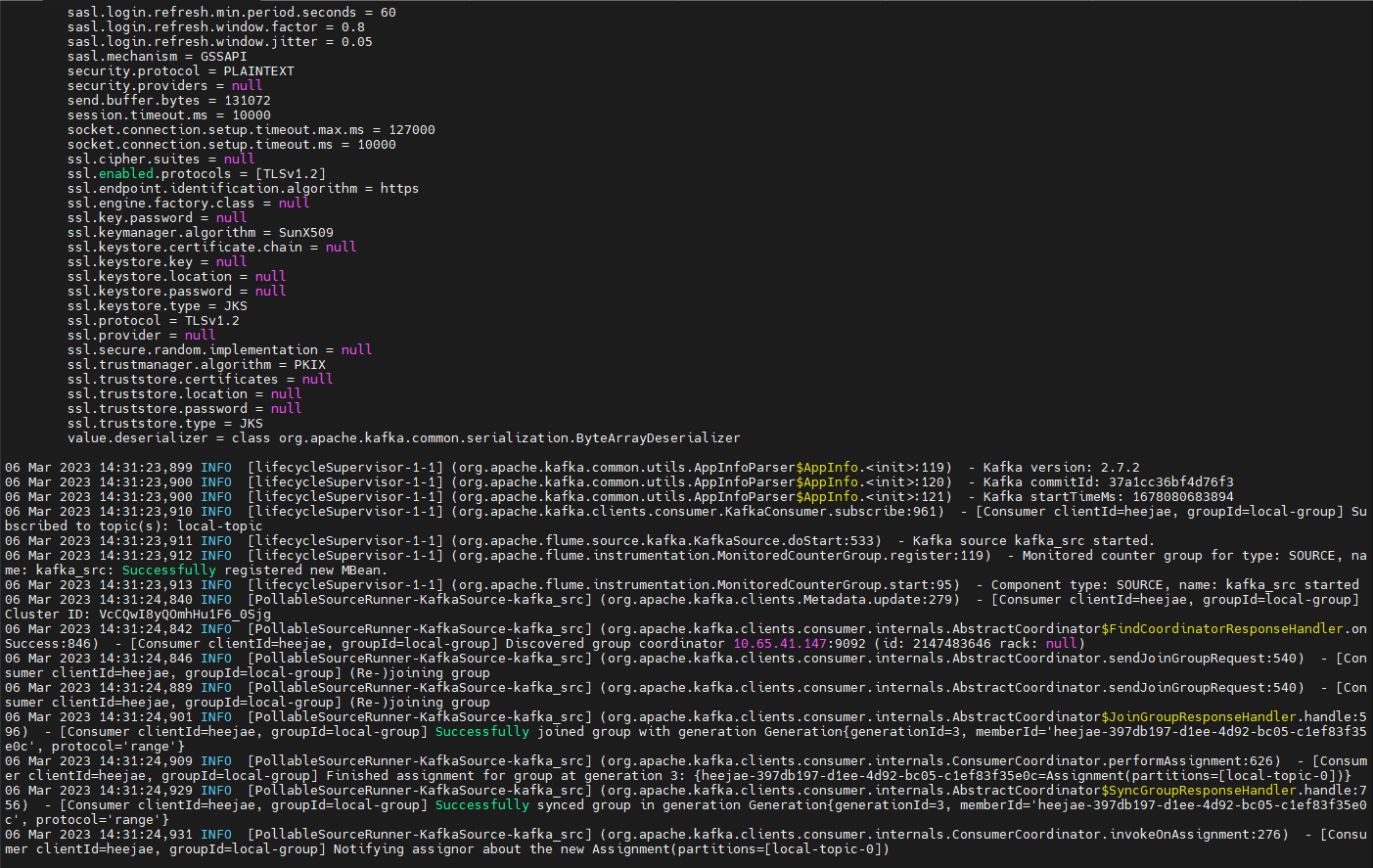Viewport: 1373px width, 868px height.
Task: Click 'ssl.keymanager.algorithm = SunX509' line
Action: (201, 233)
